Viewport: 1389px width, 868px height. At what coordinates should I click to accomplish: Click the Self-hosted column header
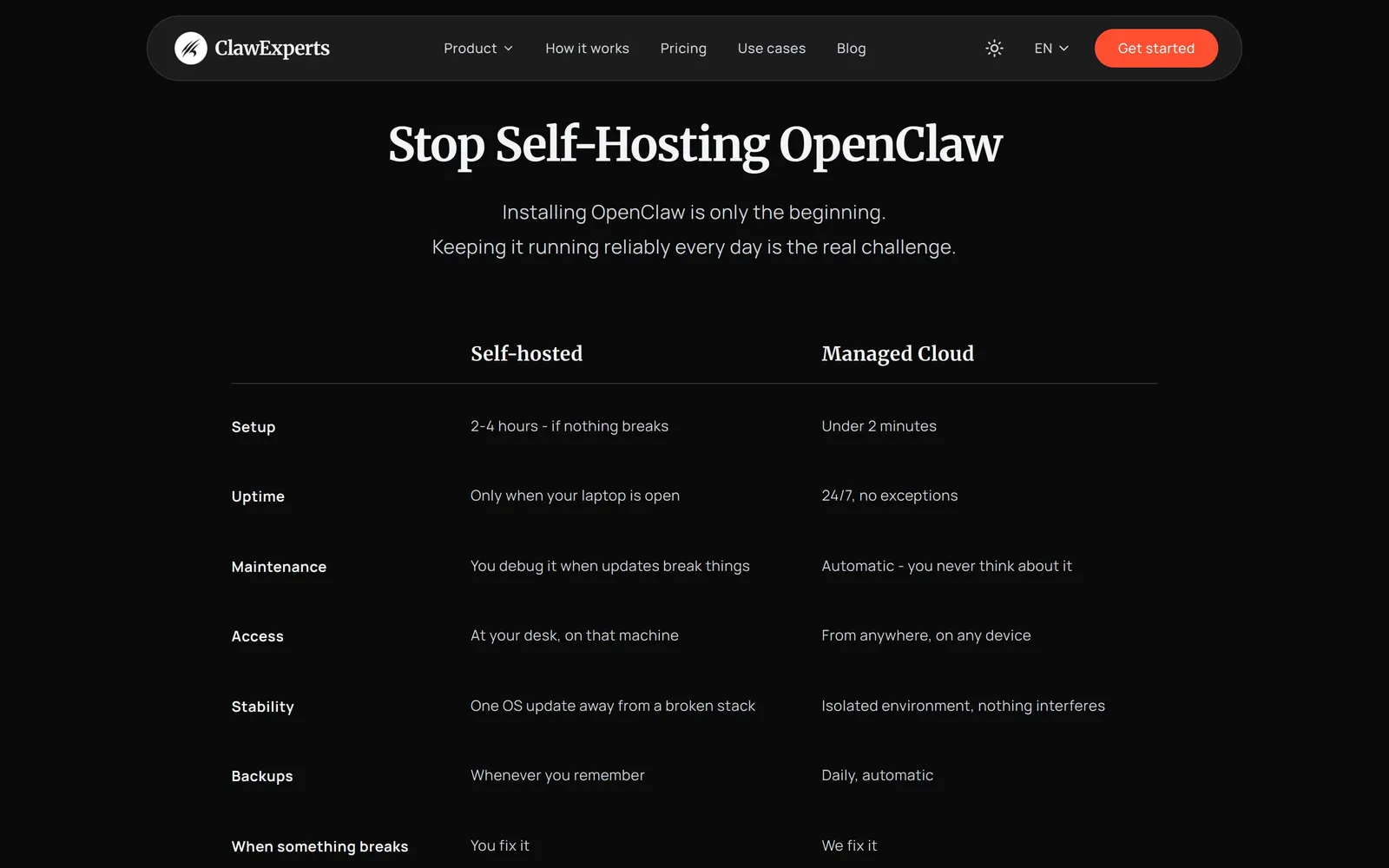(x=526, y=353)
